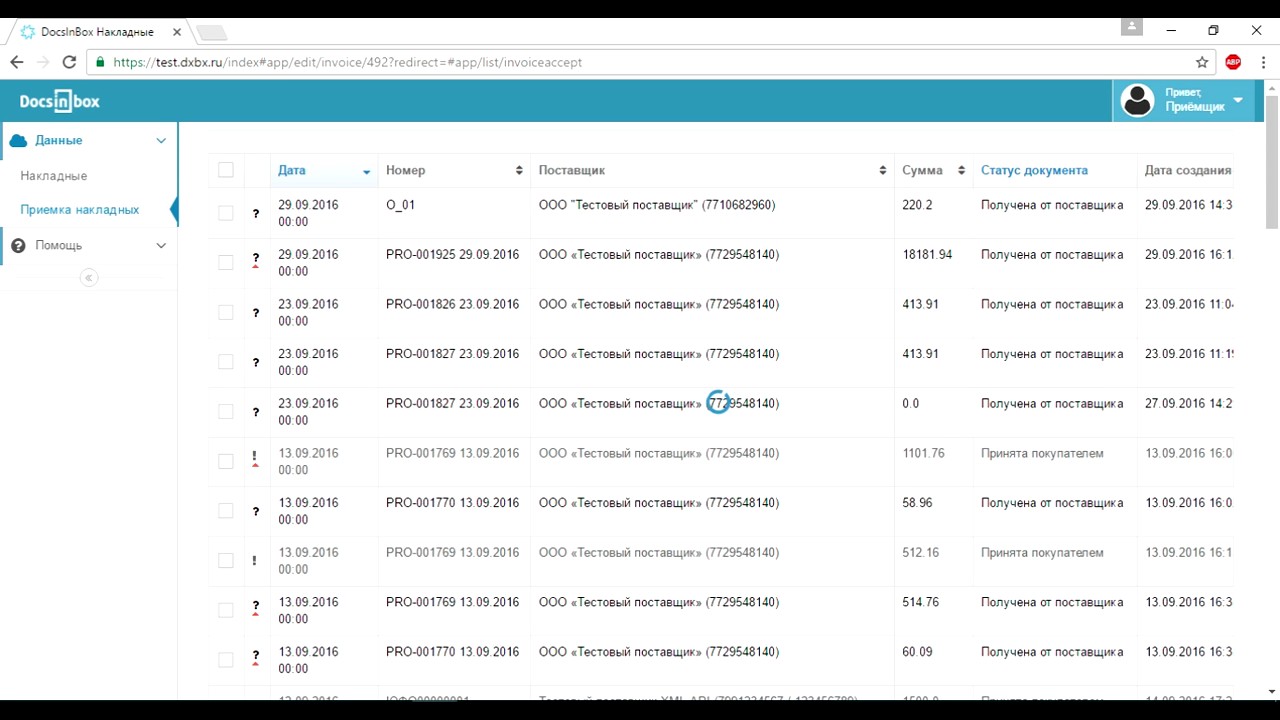Click the number cell PRO-001826 23.09.2016
Image resolution: width=1280 pixels, height=720 pixels.
453,304
